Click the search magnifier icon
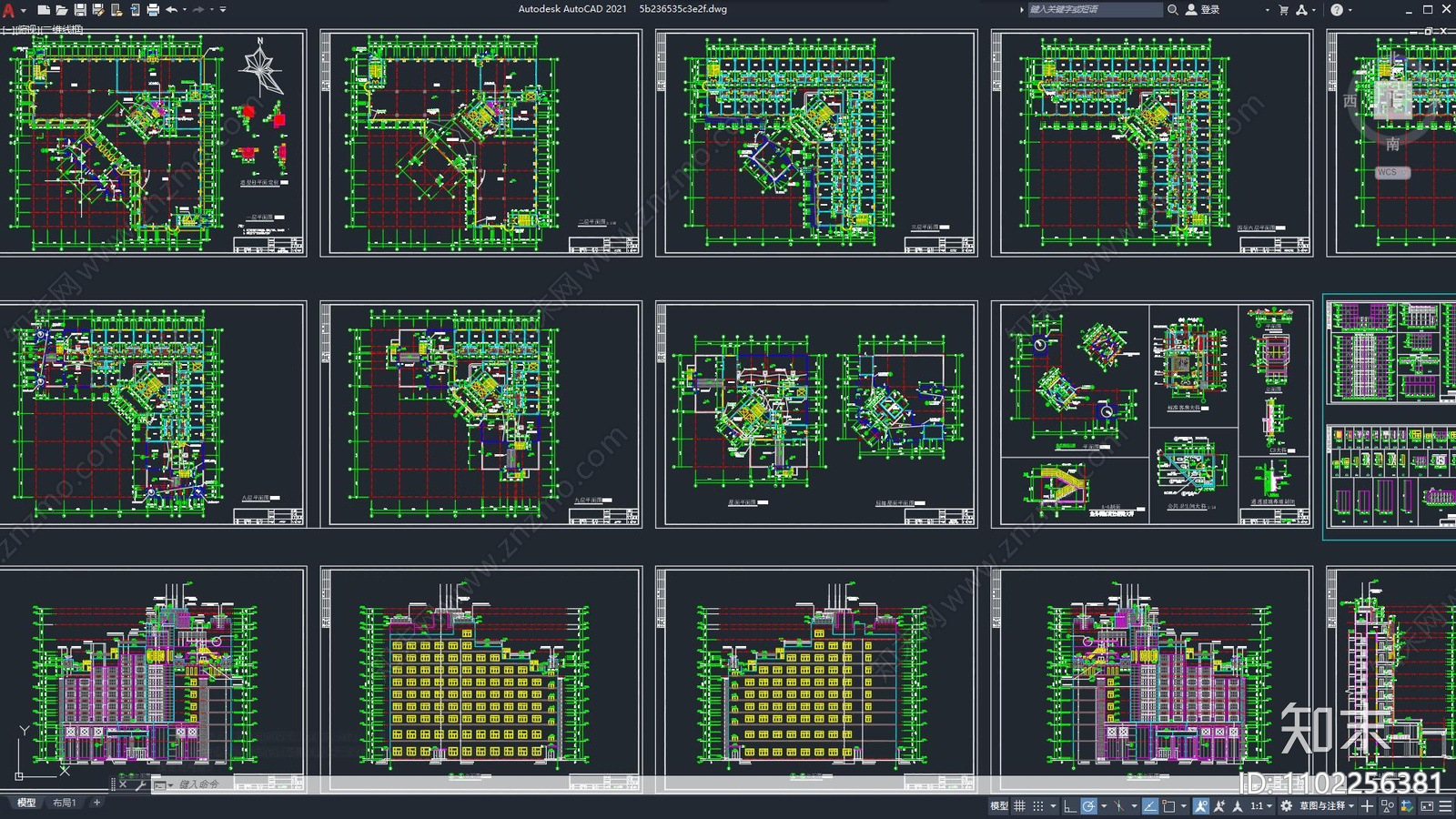 (1173, 10)
